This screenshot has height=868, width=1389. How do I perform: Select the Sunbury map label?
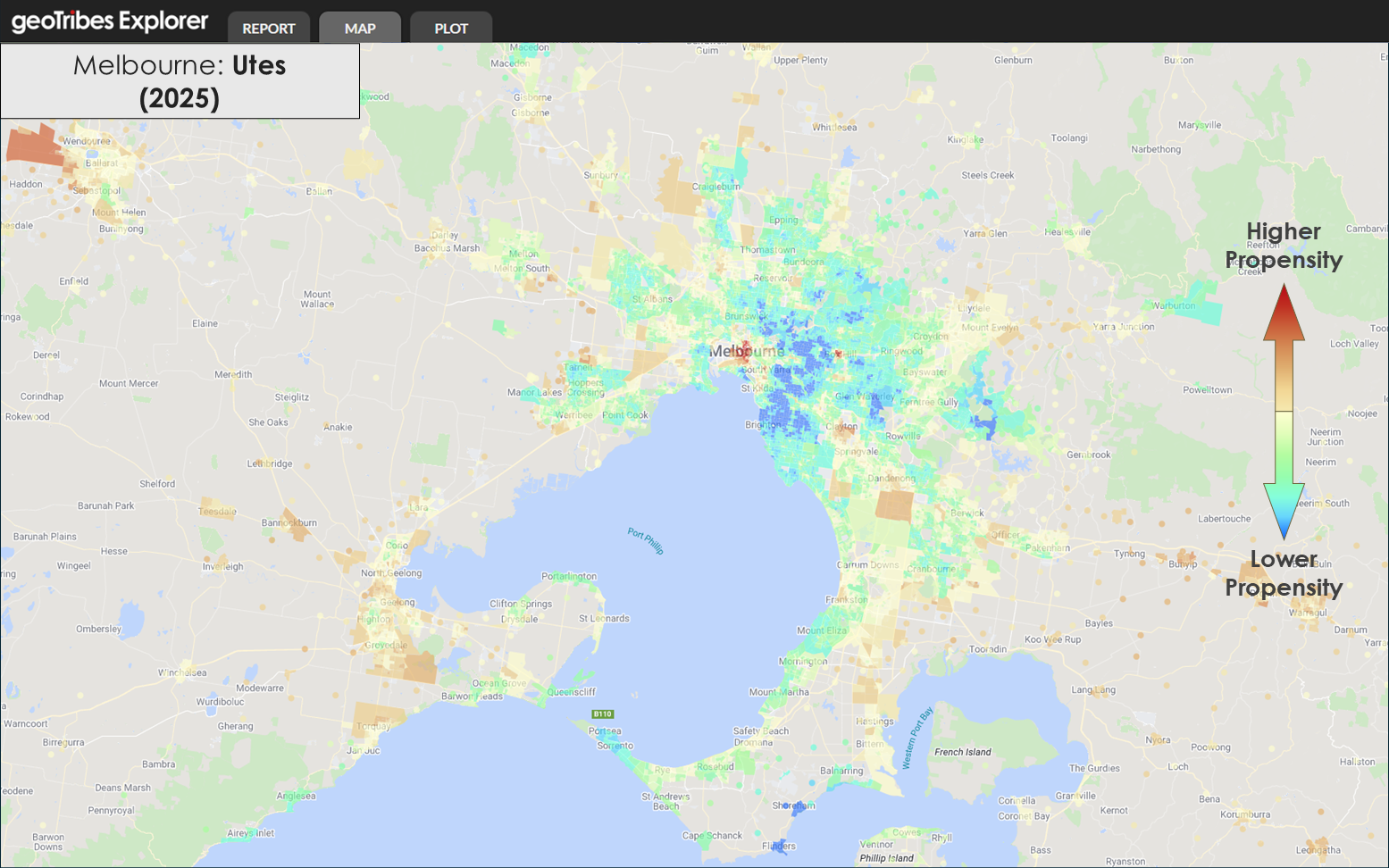[600, 175]
